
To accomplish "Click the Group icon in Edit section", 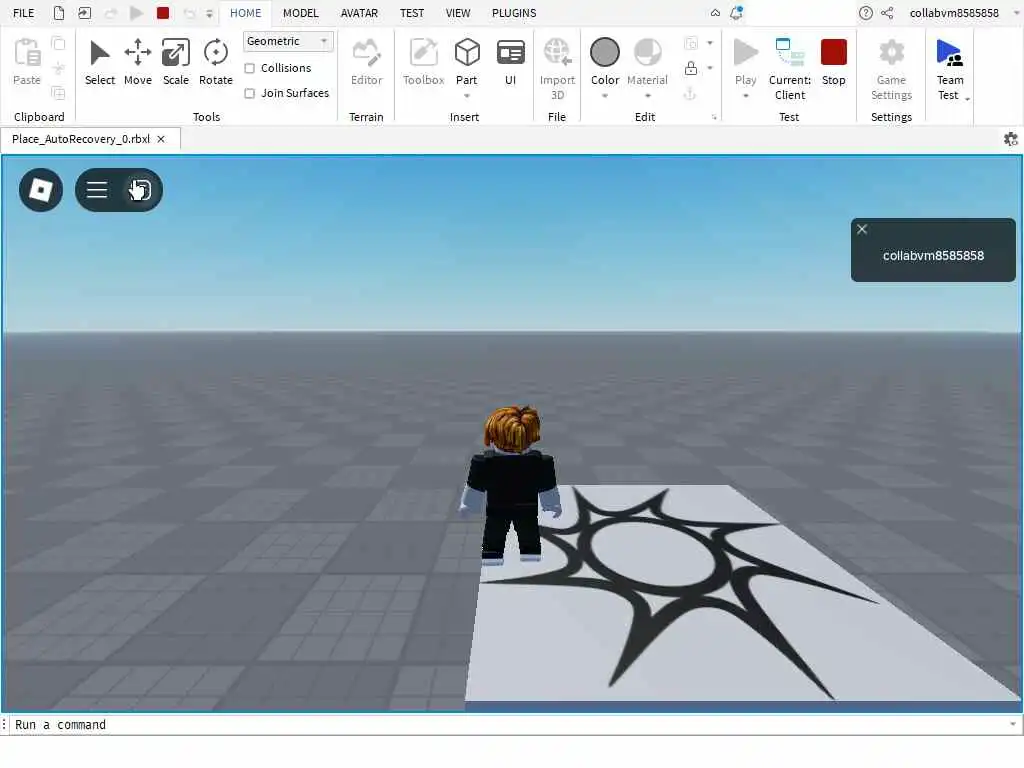I will coord(690,43).
